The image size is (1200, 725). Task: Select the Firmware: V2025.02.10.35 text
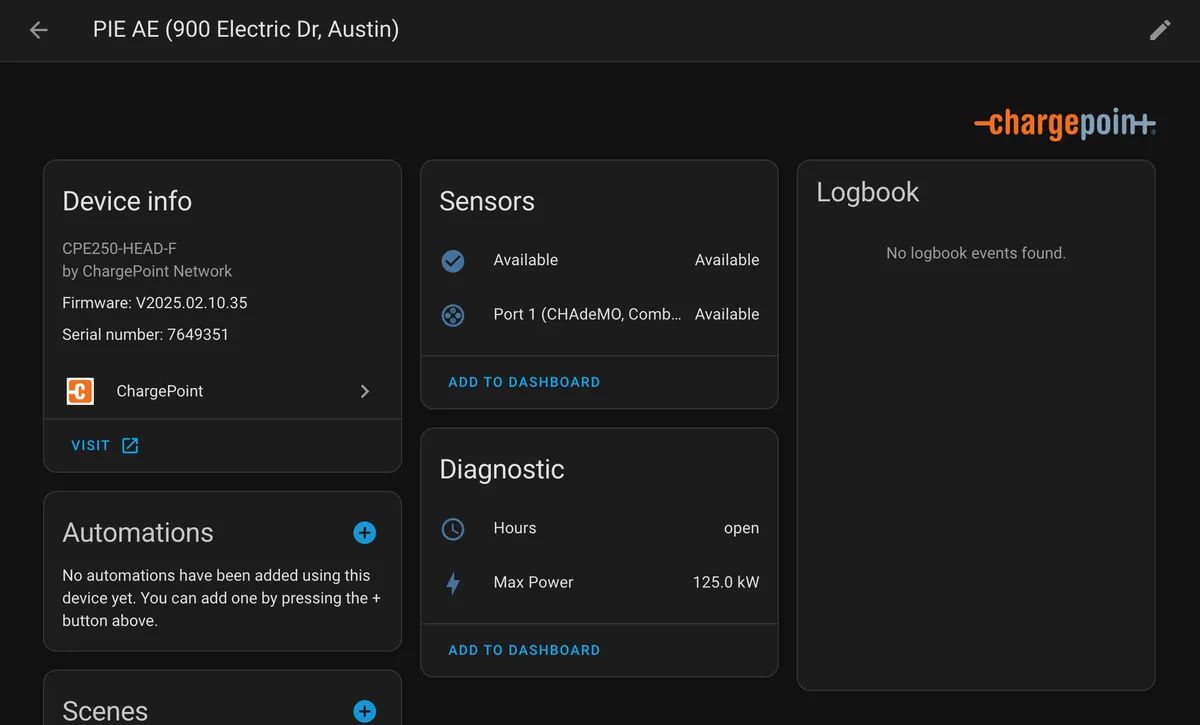click(155, 302)
